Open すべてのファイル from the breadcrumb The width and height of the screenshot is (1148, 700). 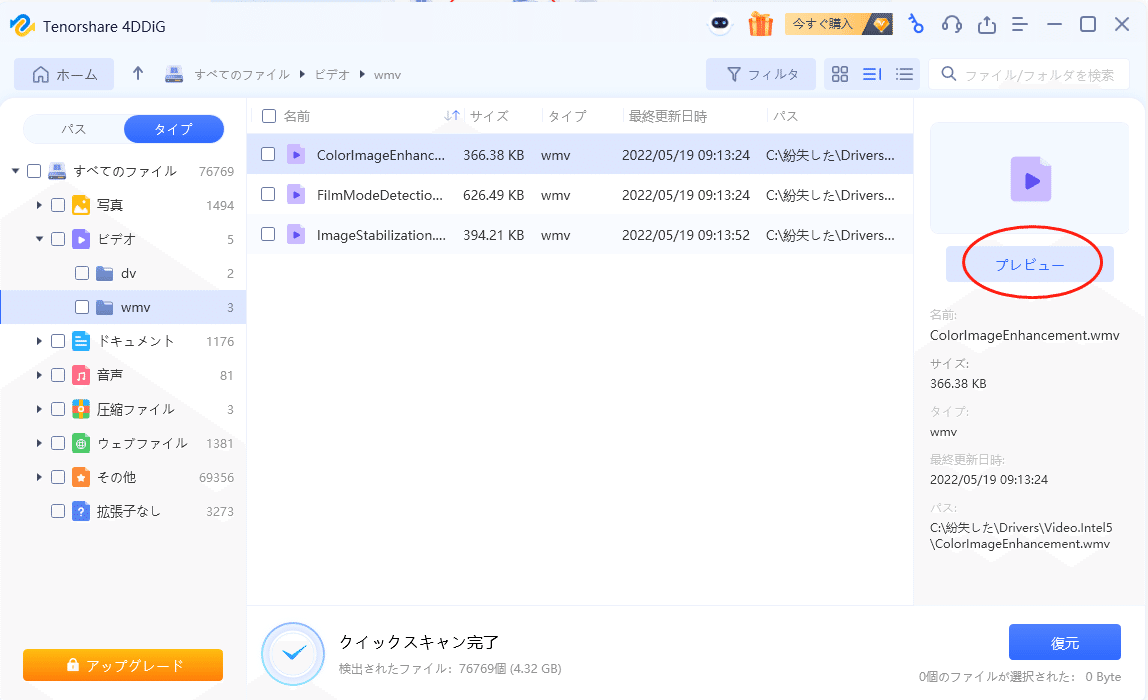point(241,73)
